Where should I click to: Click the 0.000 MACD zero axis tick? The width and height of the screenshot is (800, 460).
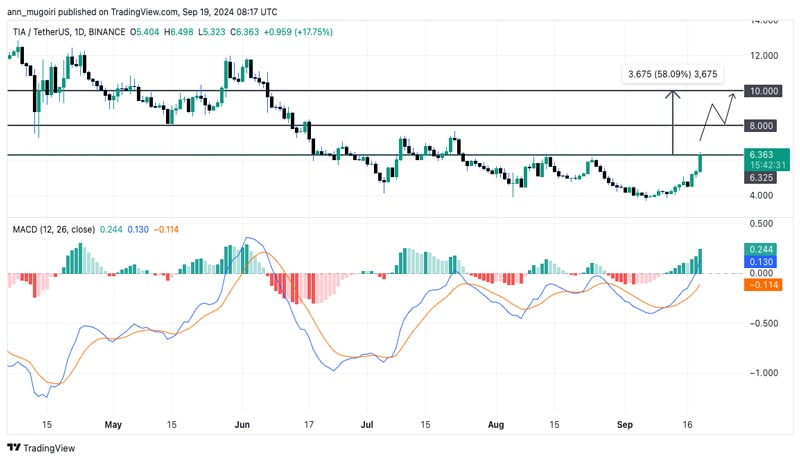click(x=761, y=273)
